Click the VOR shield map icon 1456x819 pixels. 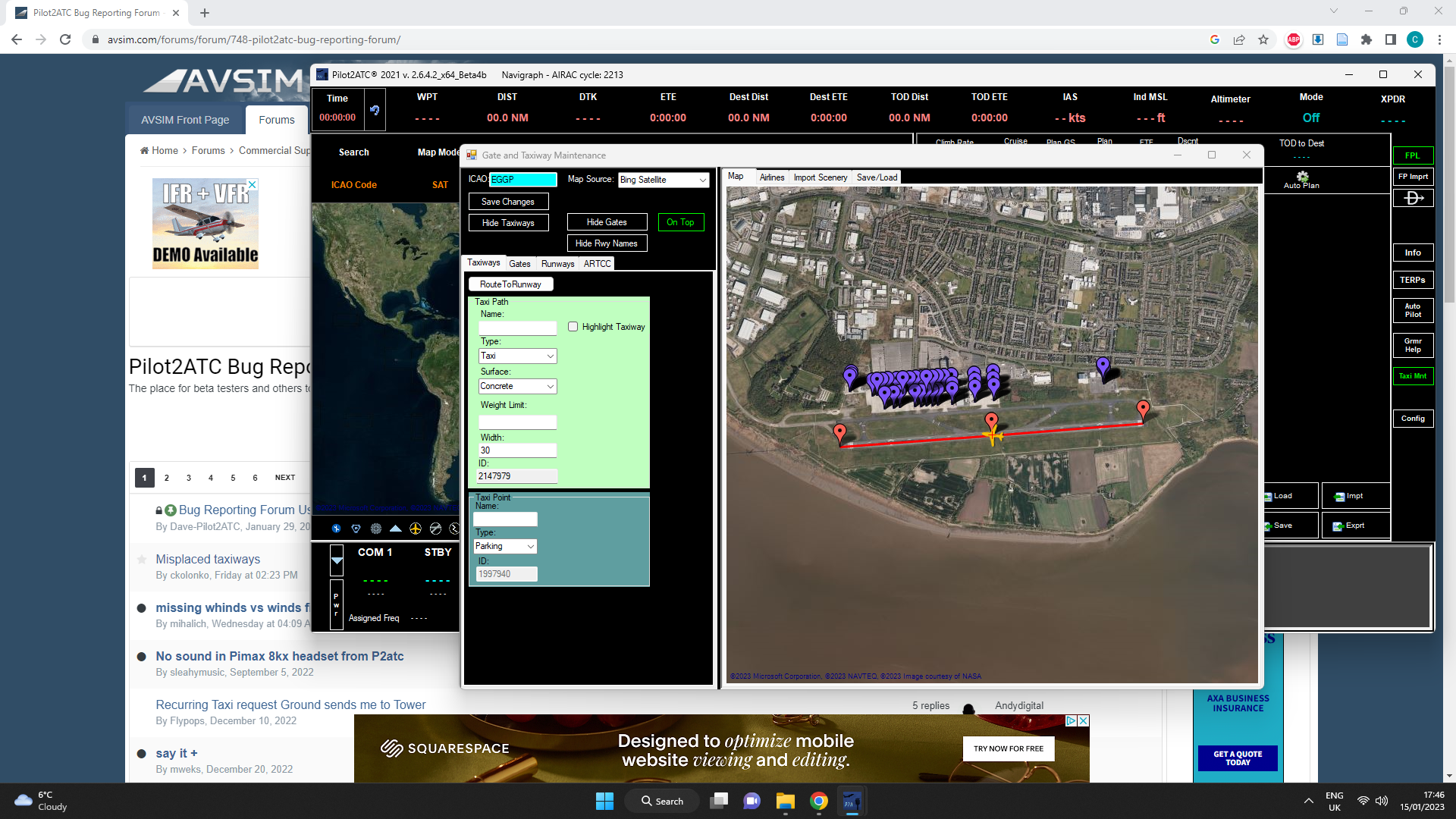[x=356, y=529]
